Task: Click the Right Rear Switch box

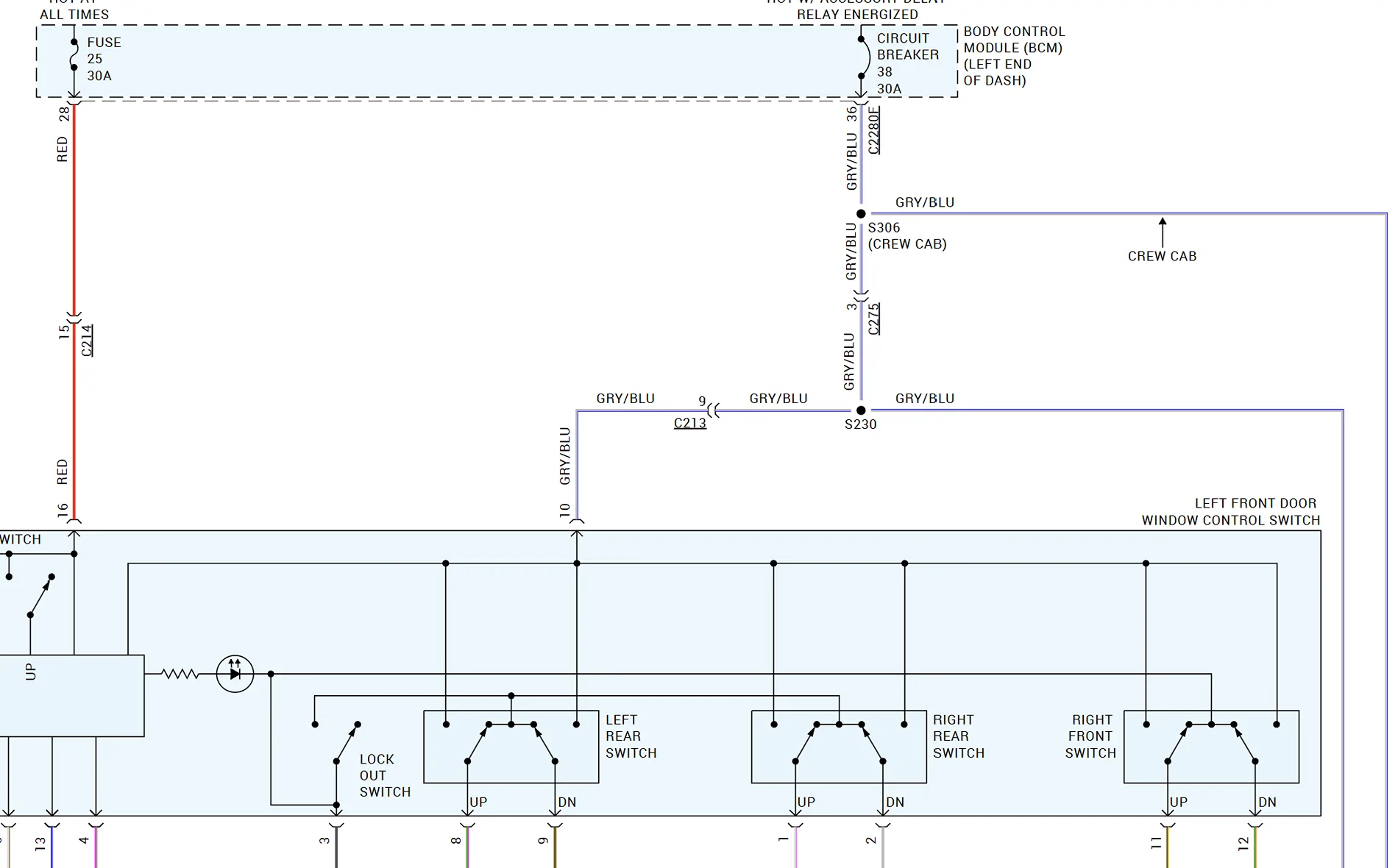Action: point(839,747)
